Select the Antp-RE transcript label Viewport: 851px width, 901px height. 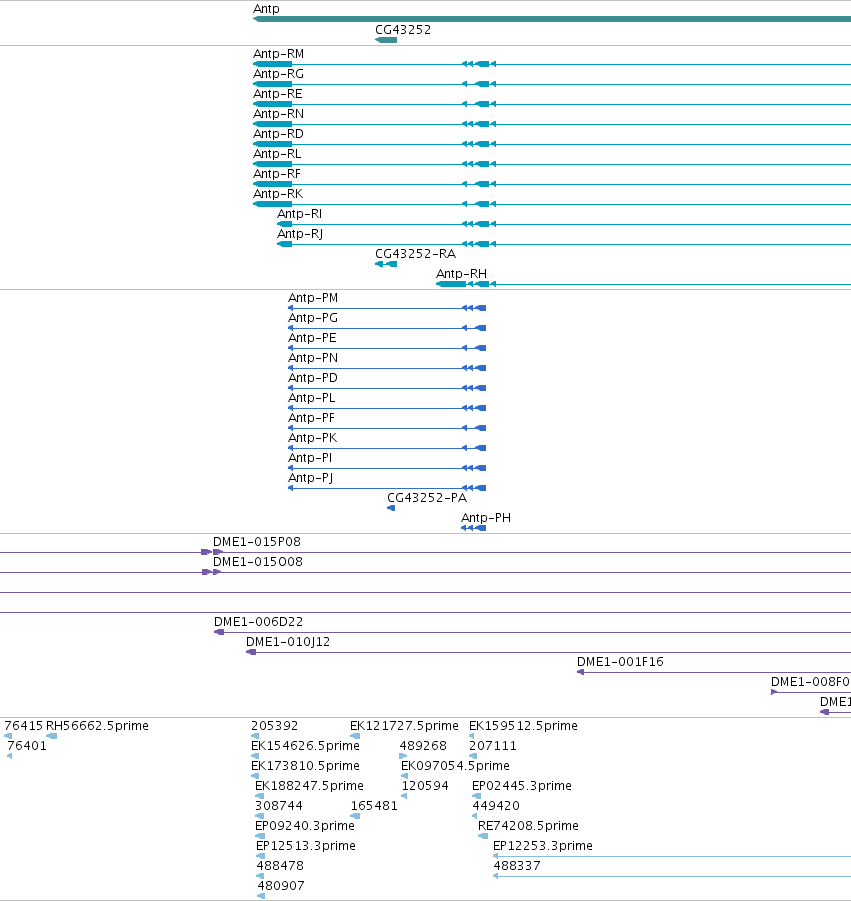[x=278, y=94]
